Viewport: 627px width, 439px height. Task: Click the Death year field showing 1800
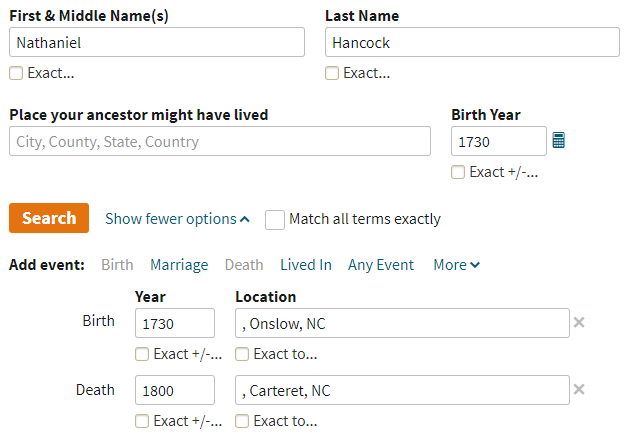[x=175, y=390]
